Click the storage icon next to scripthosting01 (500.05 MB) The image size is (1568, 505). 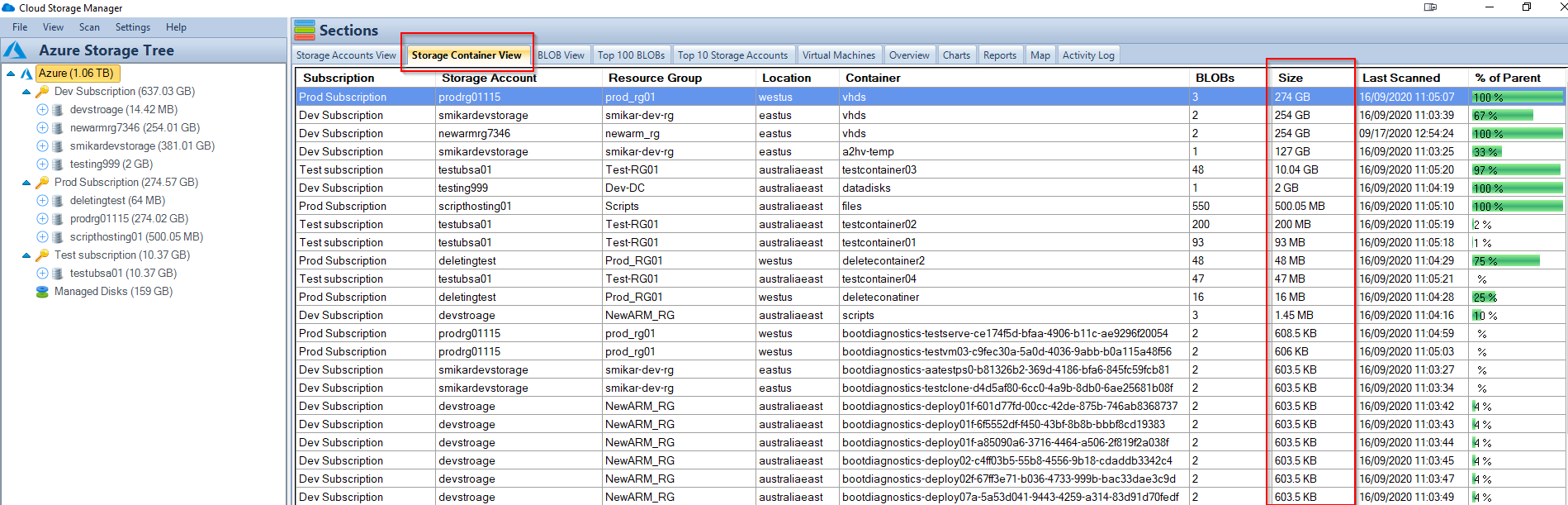[58, 237]
